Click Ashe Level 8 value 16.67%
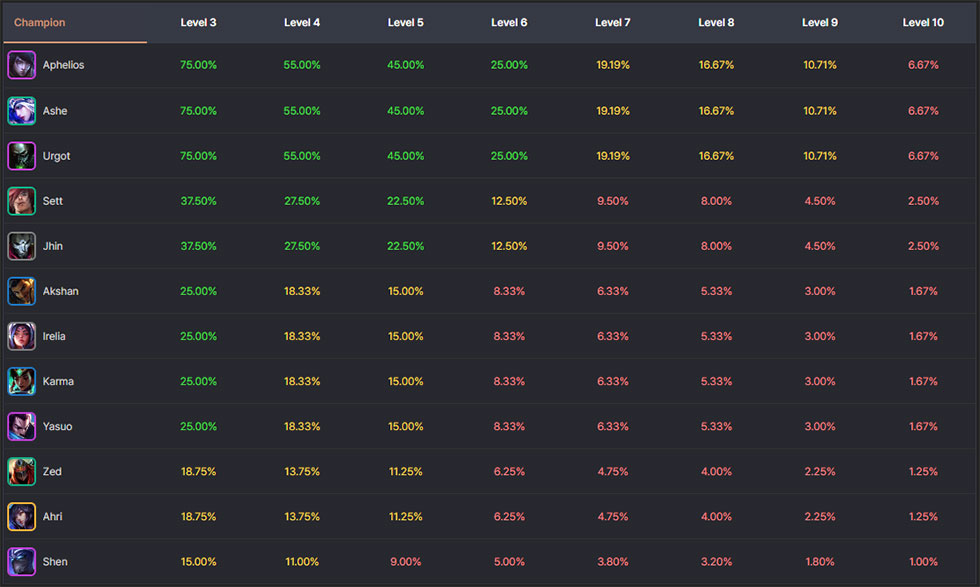Image resolution: width=980 pixels, height=587 pixels. (x=716, y=111)
